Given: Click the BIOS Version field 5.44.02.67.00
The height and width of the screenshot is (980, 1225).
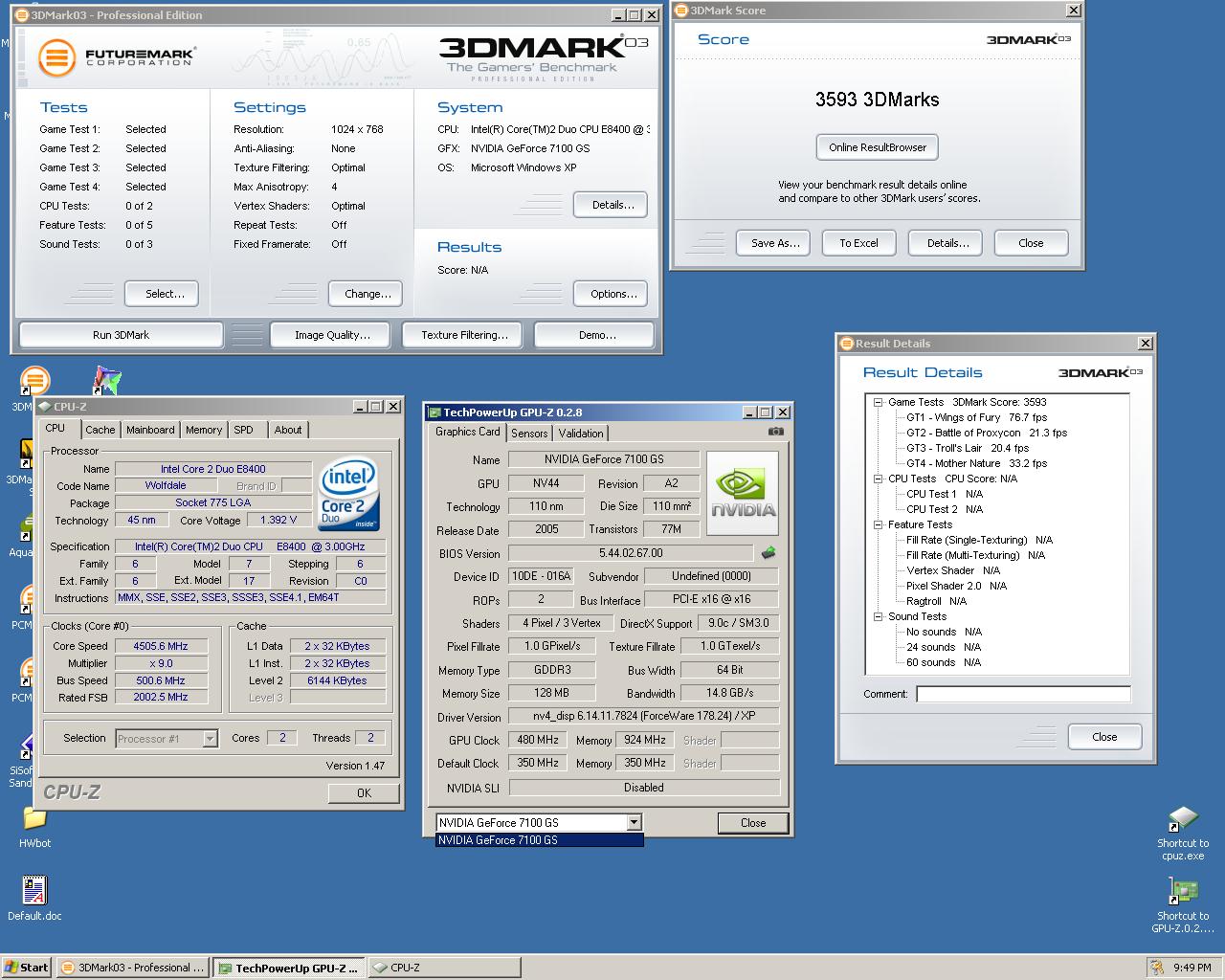Looking at the screenshot, I should pos(631,553).
